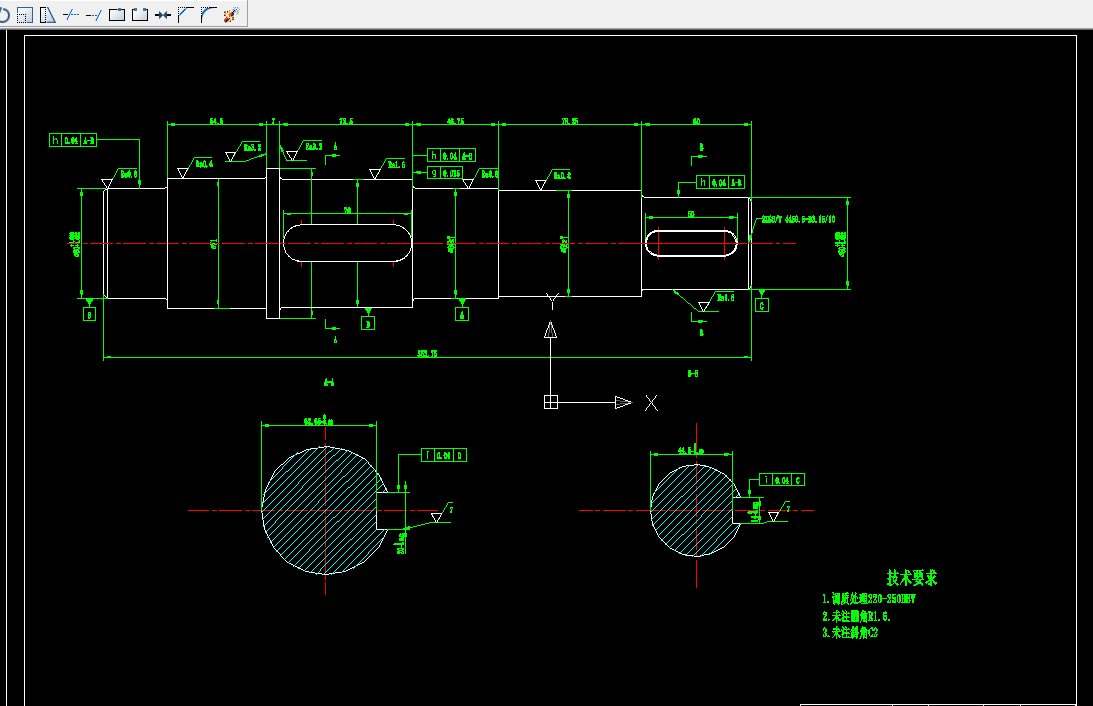Select the short keyway slot near the shaft's right end
Viewport: 1093px width, 706px height.
(691, 243)
